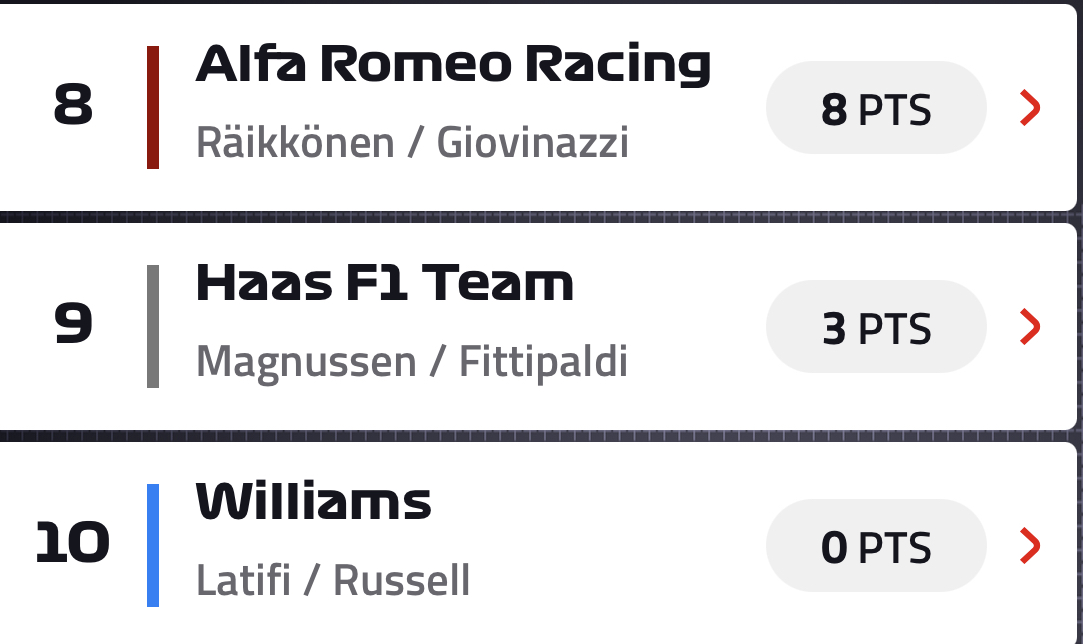Image resolution: width=1083 pixels, height=644 pixels.
Task: Click the Latifi / Russell driver names
Action: [333, 580]
